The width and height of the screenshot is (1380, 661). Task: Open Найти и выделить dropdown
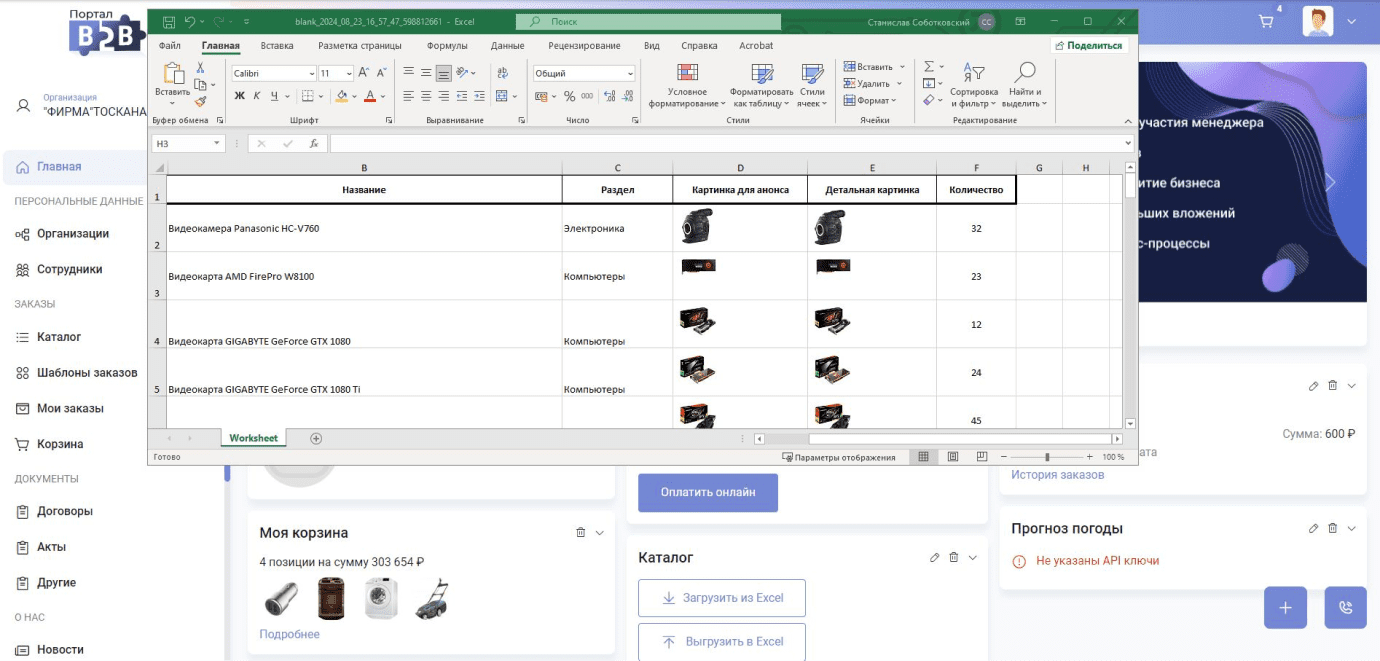point(1024,85)
